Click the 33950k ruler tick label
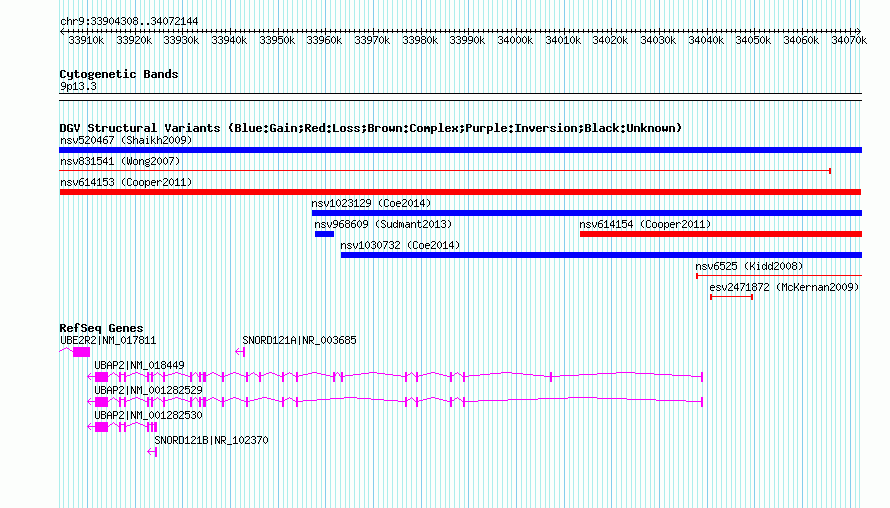This screenshot has width=890, height=508. (277, 40)
